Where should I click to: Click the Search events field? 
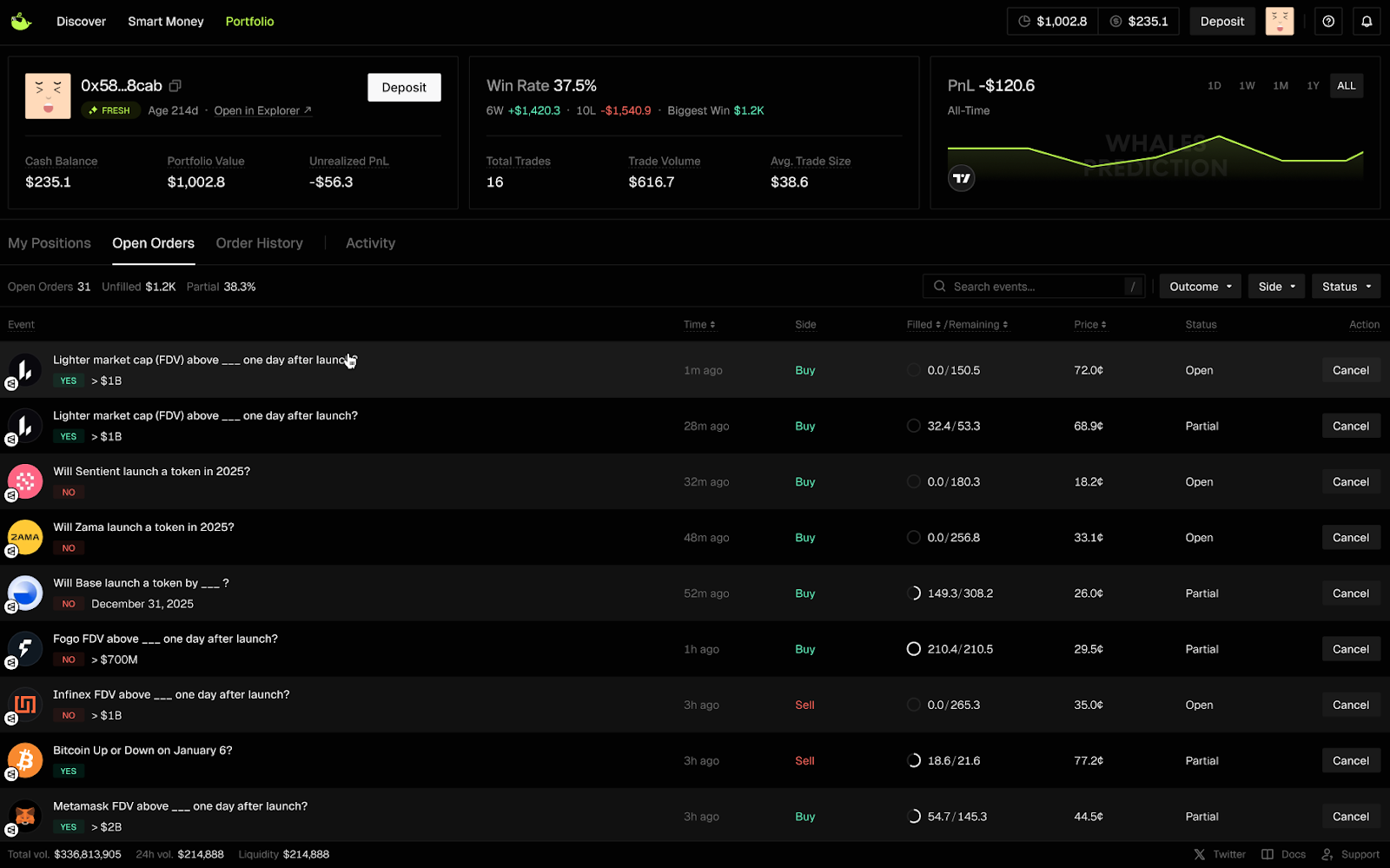(x=1034, y=287)
